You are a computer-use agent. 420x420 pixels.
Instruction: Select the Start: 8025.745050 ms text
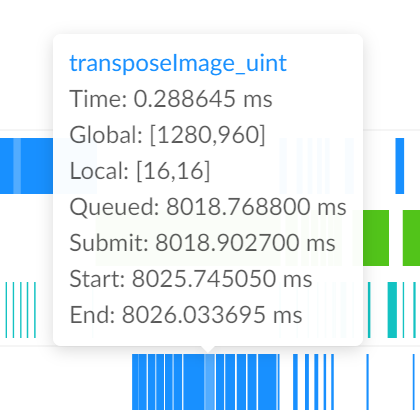[x=191, y=279]
